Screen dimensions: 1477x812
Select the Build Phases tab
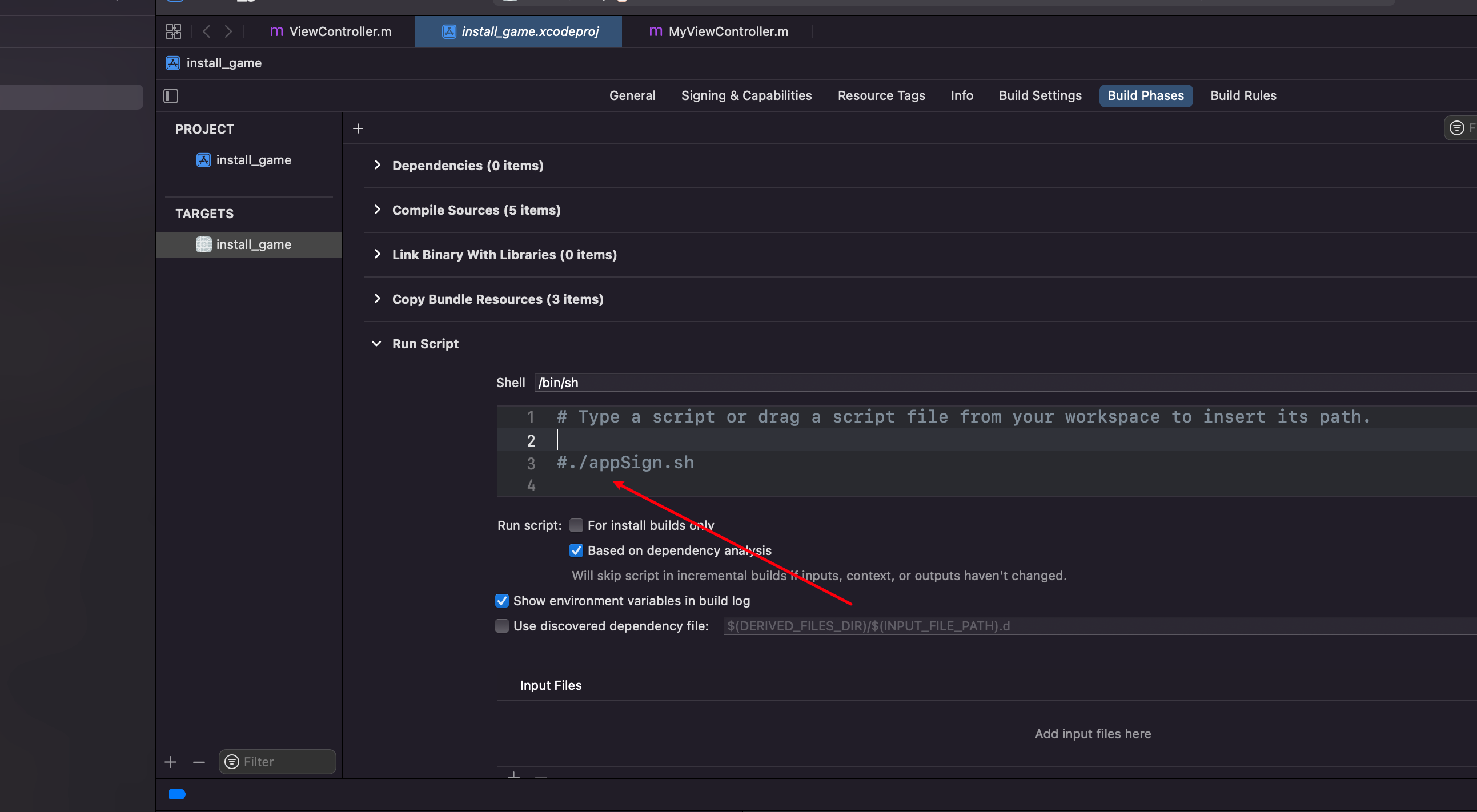1146,96
